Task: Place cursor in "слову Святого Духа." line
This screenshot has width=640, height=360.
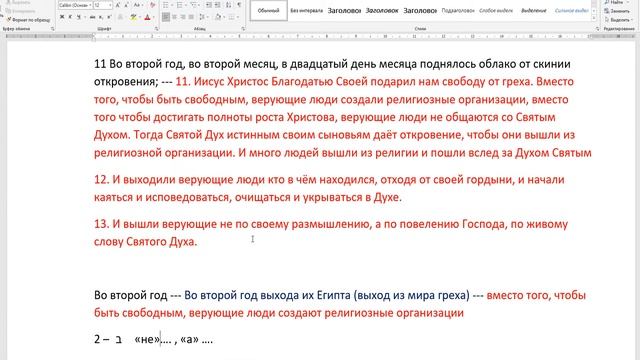Action: pyautogui.click(x=145, y=242)
